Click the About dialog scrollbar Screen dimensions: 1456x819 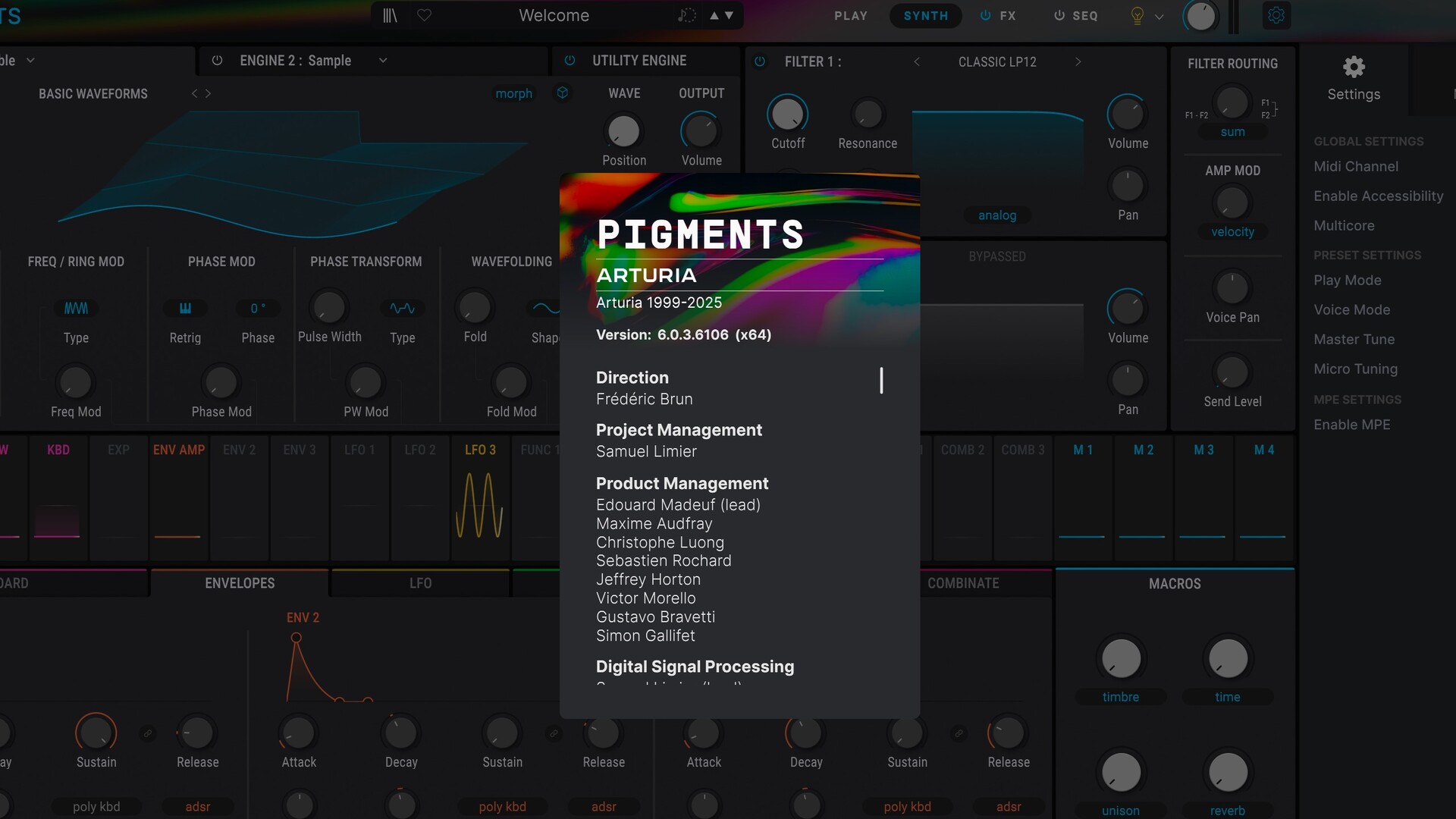(x=881, y=381)
